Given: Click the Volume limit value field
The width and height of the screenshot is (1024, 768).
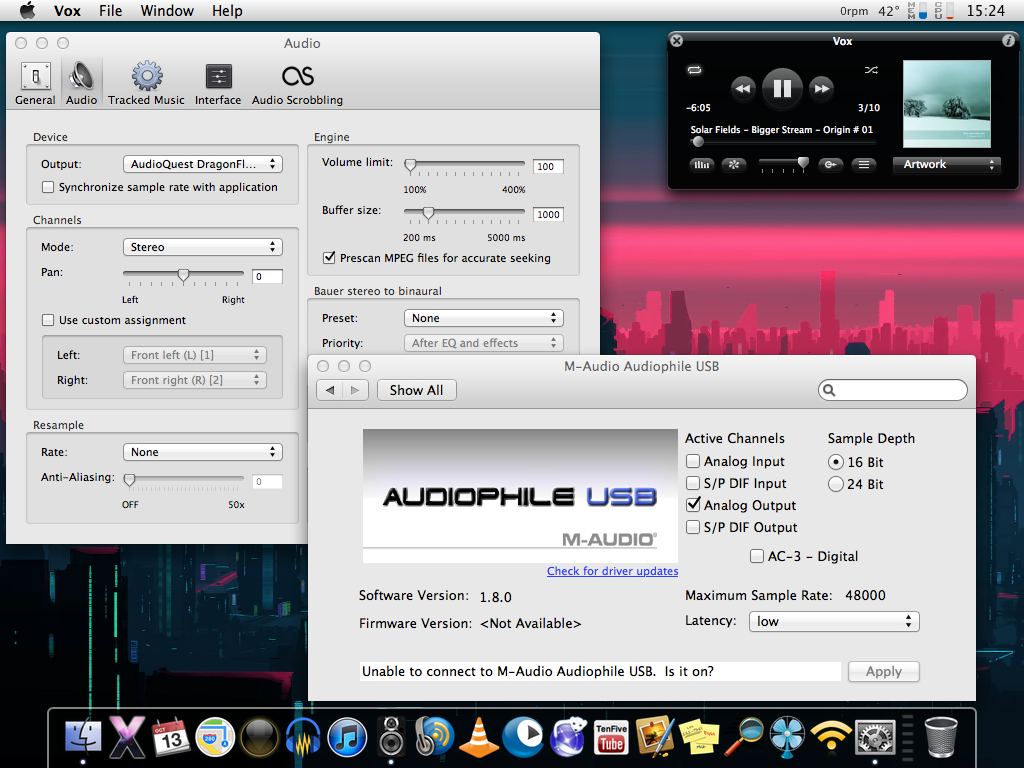Looking at the screenshot, I should coord(548,167).
